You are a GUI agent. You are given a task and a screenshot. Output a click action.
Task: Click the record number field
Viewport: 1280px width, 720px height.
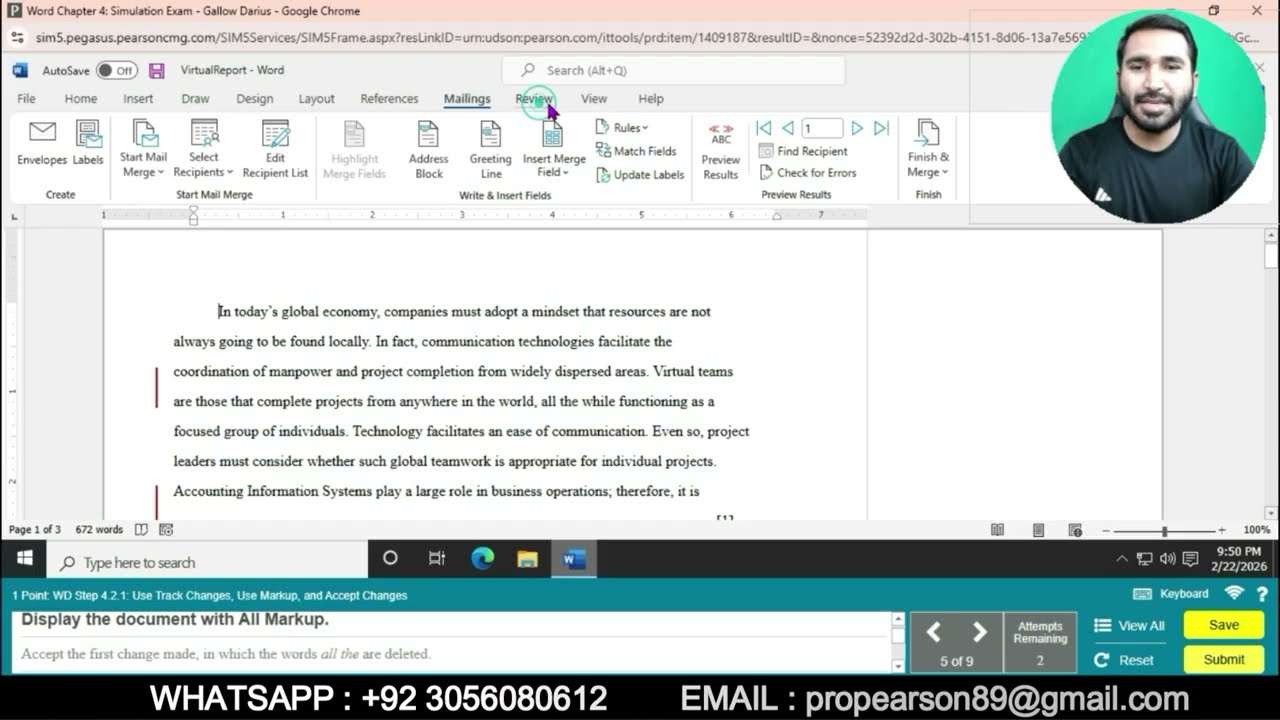point(822,128)
